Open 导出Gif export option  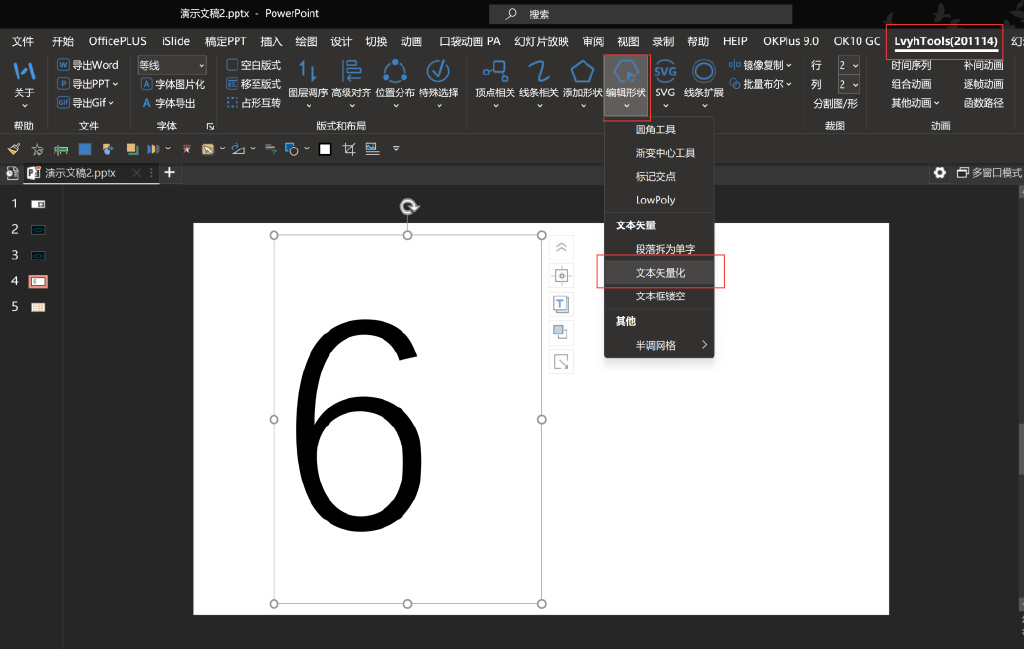tap(86, 103)
